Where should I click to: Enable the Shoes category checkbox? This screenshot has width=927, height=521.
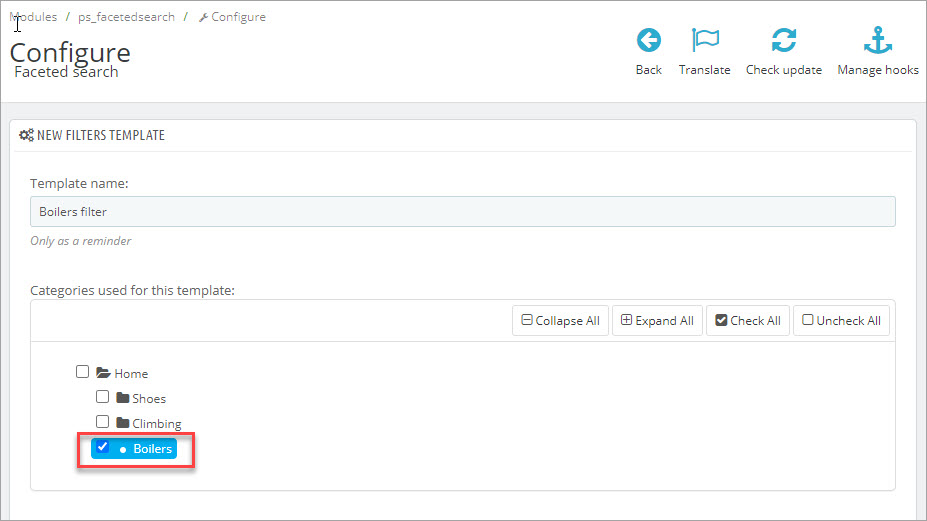click(102, 397)
